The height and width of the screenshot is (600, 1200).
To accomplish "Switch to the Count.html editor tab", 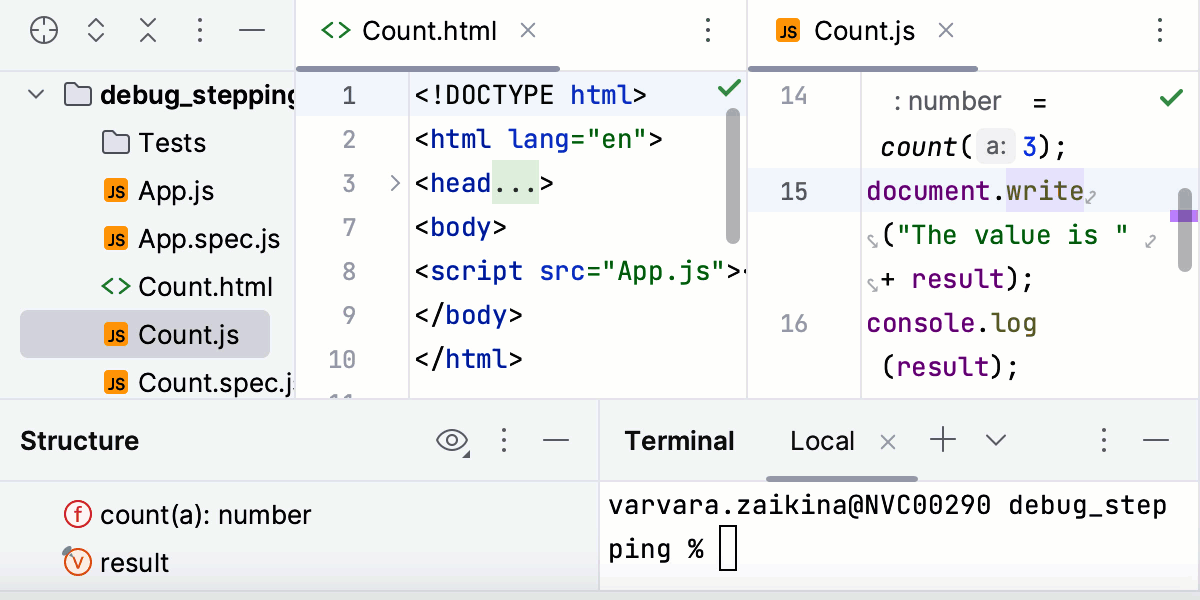I will pyautogui.click(x=430, y=31).
